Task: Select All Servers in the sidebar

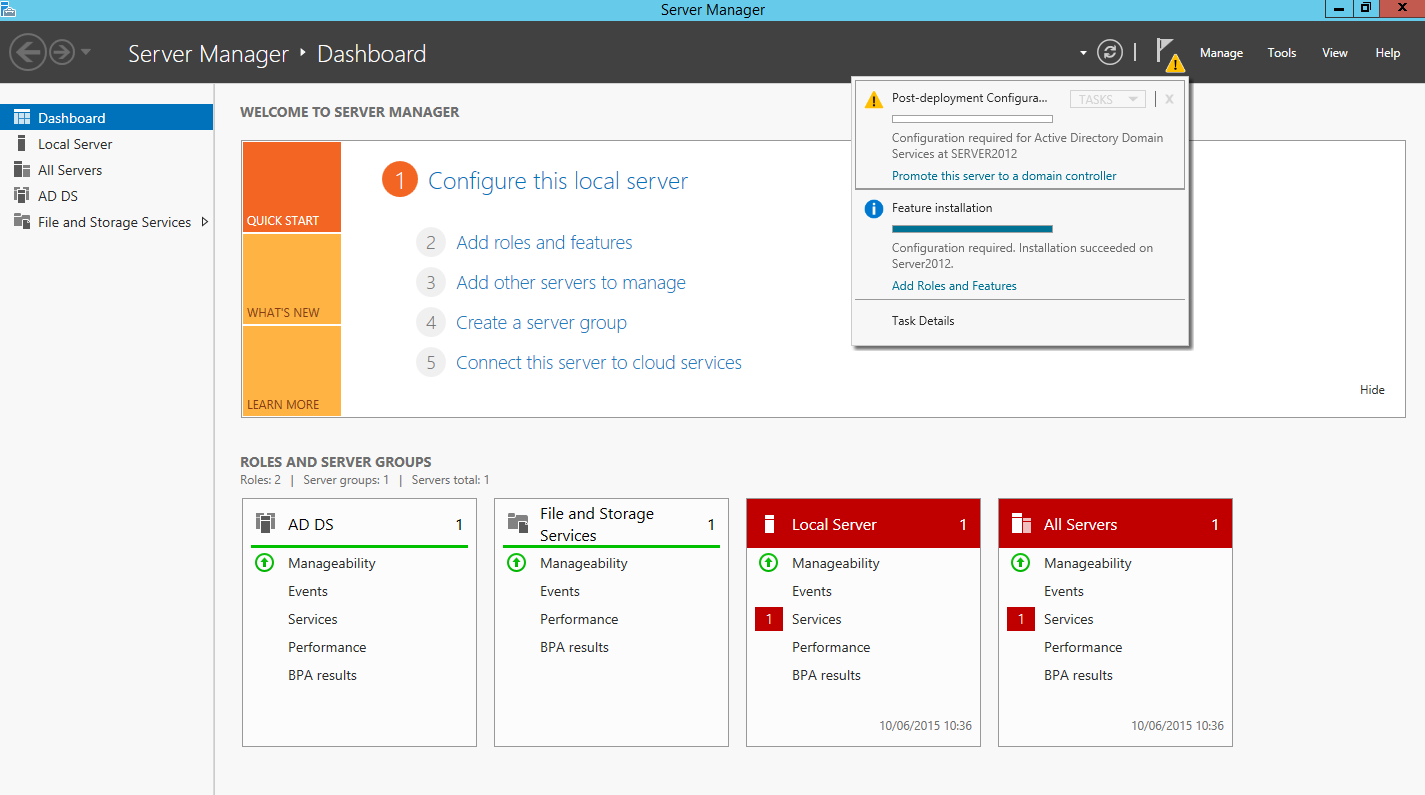Action: point(106,170)
